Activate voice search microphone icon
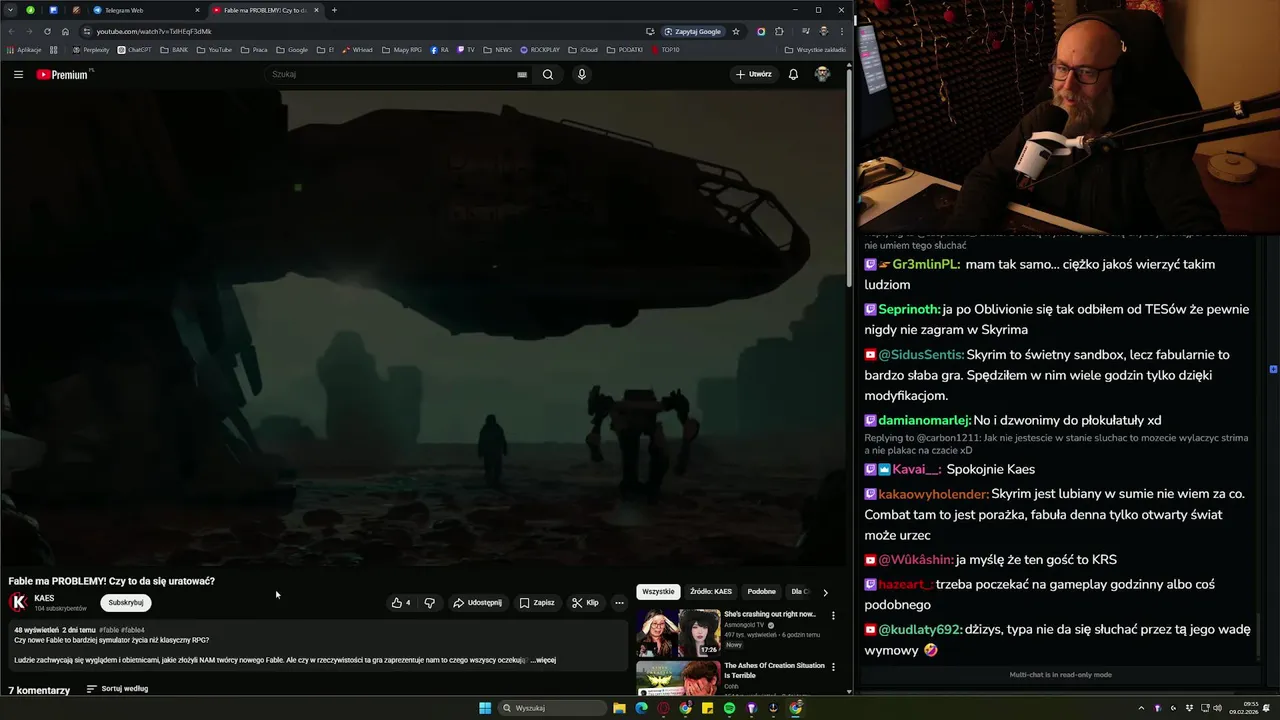This screenshot has height=720, width=1280. 581,74
